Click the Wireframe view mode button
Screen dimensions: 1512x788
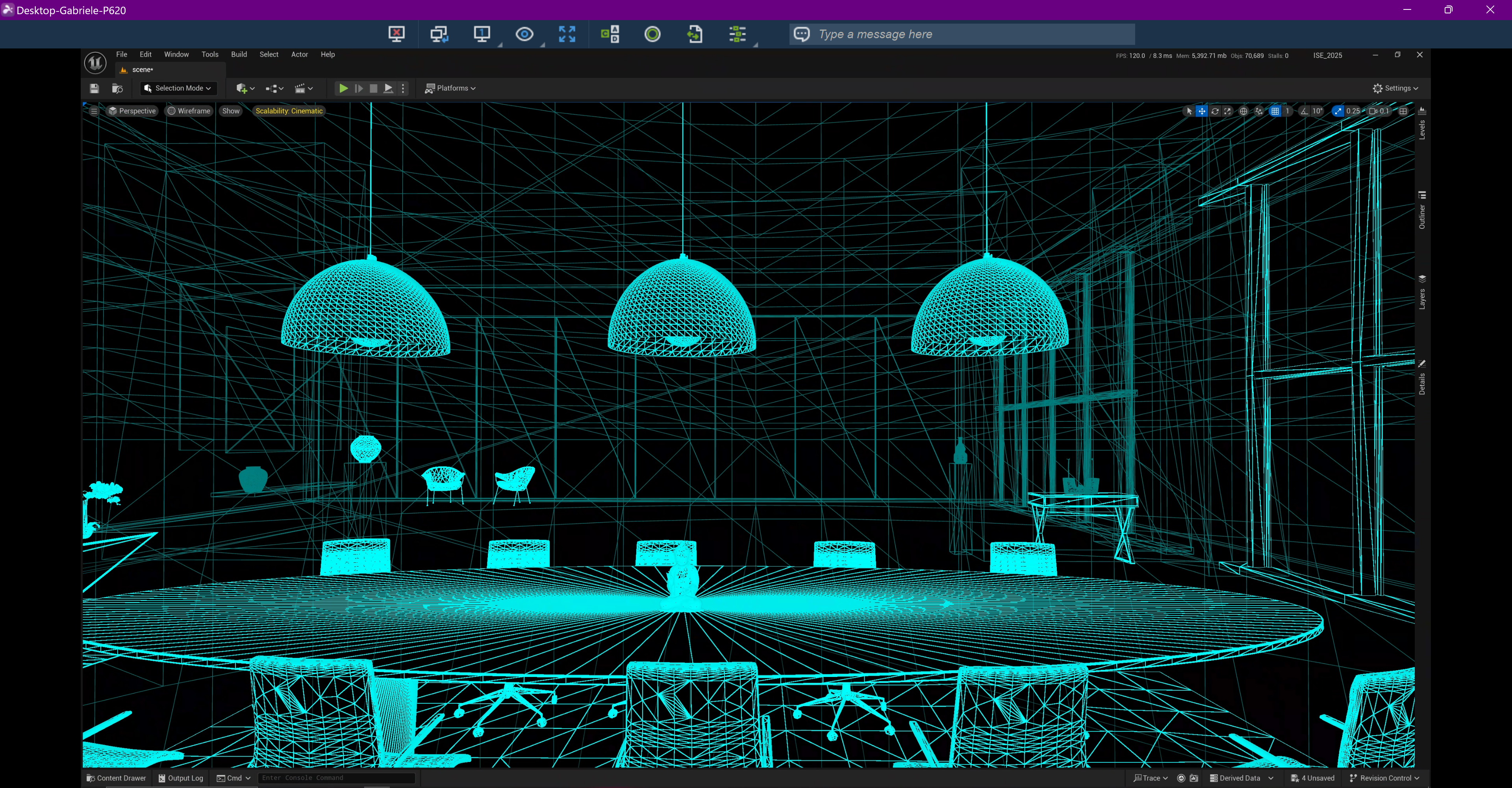189,111
